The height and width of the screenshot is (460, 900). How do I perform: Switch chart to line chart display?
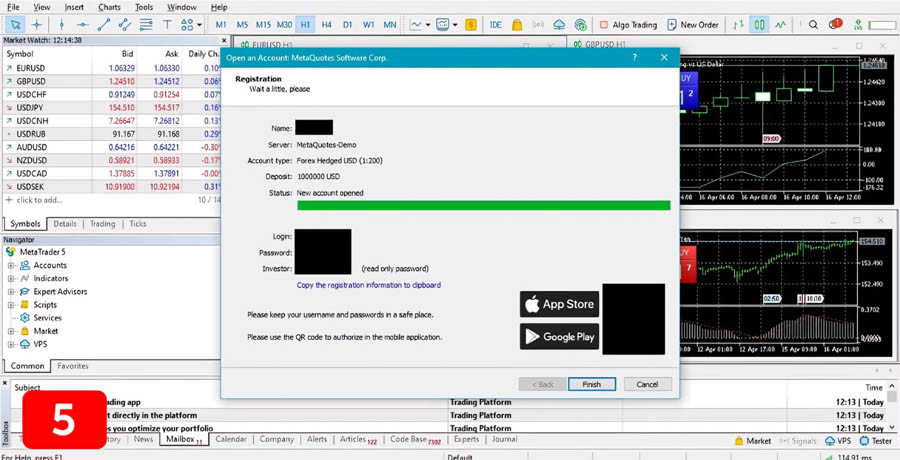point(780,25)
